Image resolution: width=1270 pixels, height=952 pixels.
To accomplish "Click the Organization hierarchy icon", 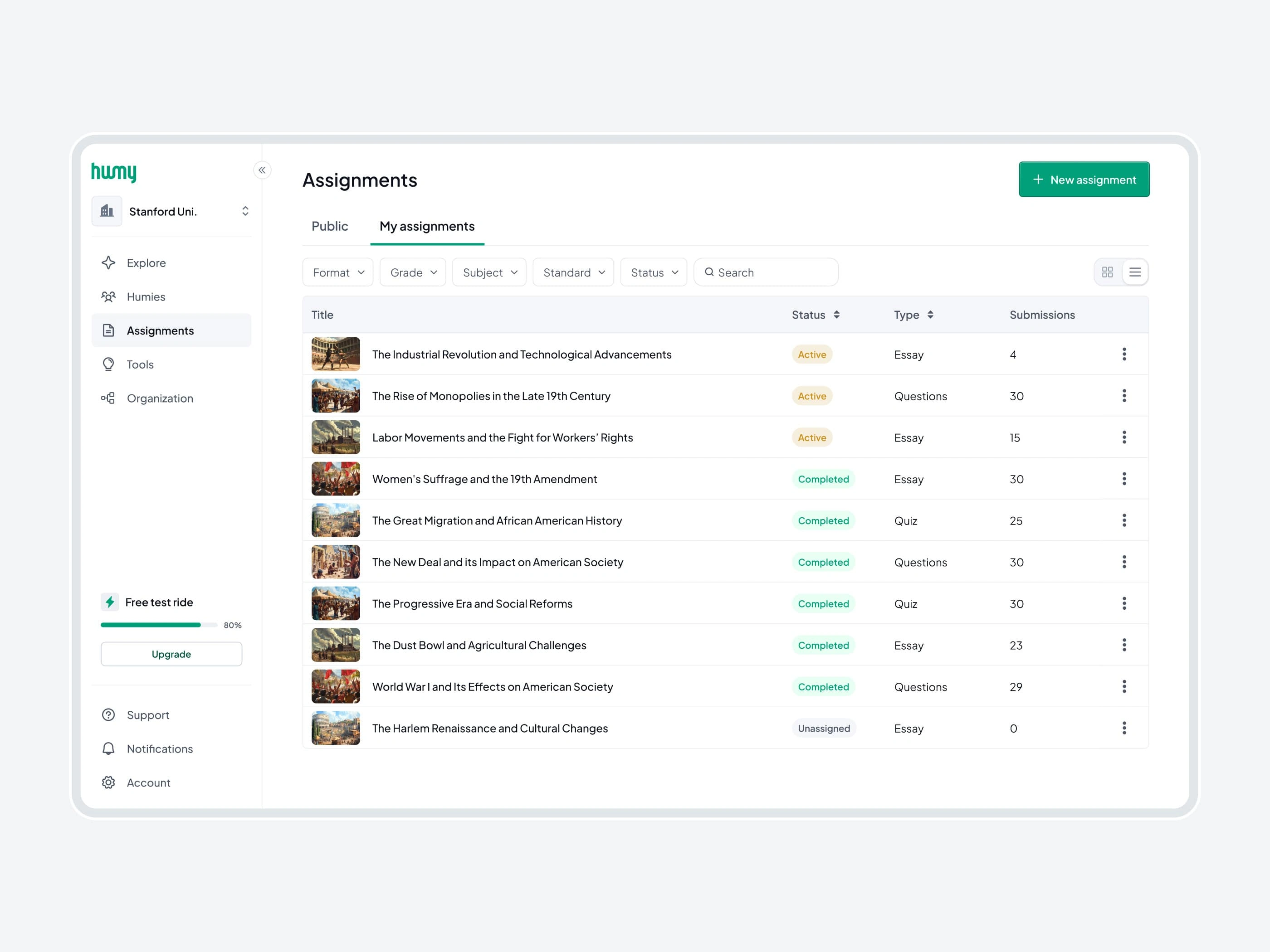I will 108,398.
